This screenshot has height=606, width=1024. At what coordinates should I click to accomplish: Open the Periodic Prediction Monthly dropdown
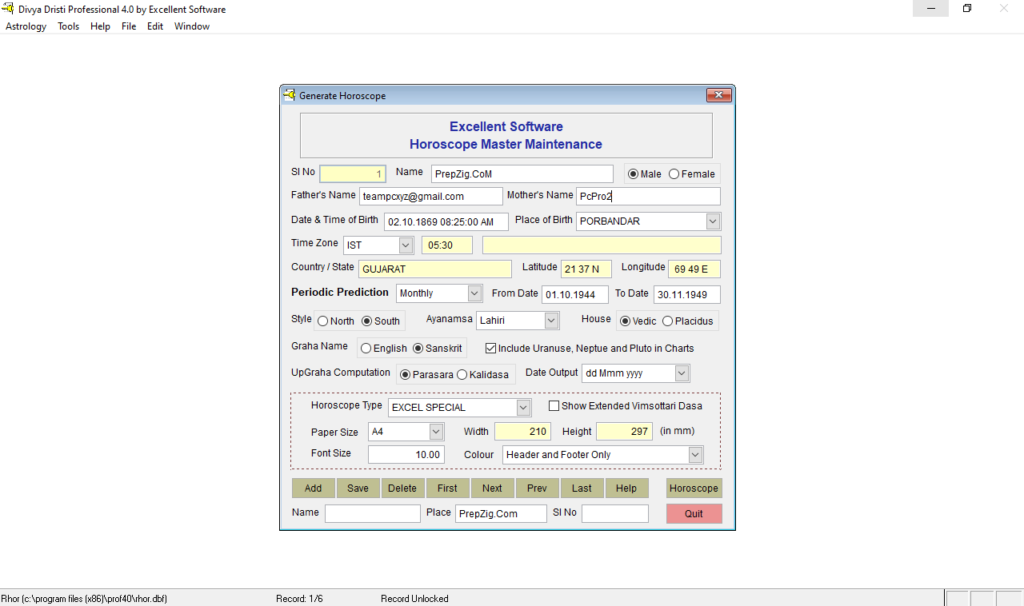(475, 294)
